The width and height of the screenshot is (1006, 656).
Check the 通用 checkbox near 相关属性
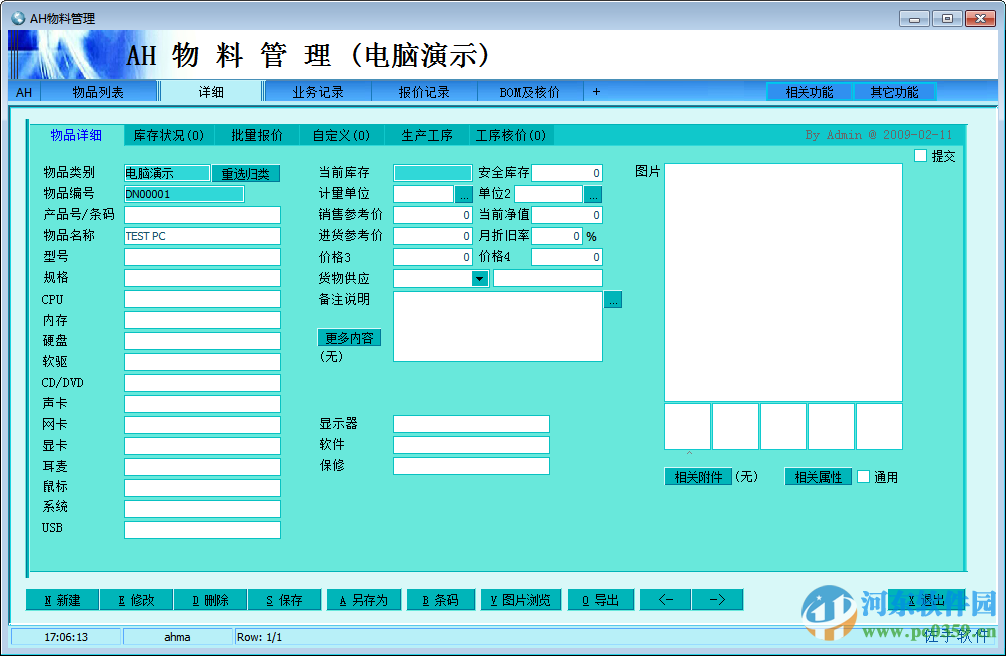pos(864,477)
